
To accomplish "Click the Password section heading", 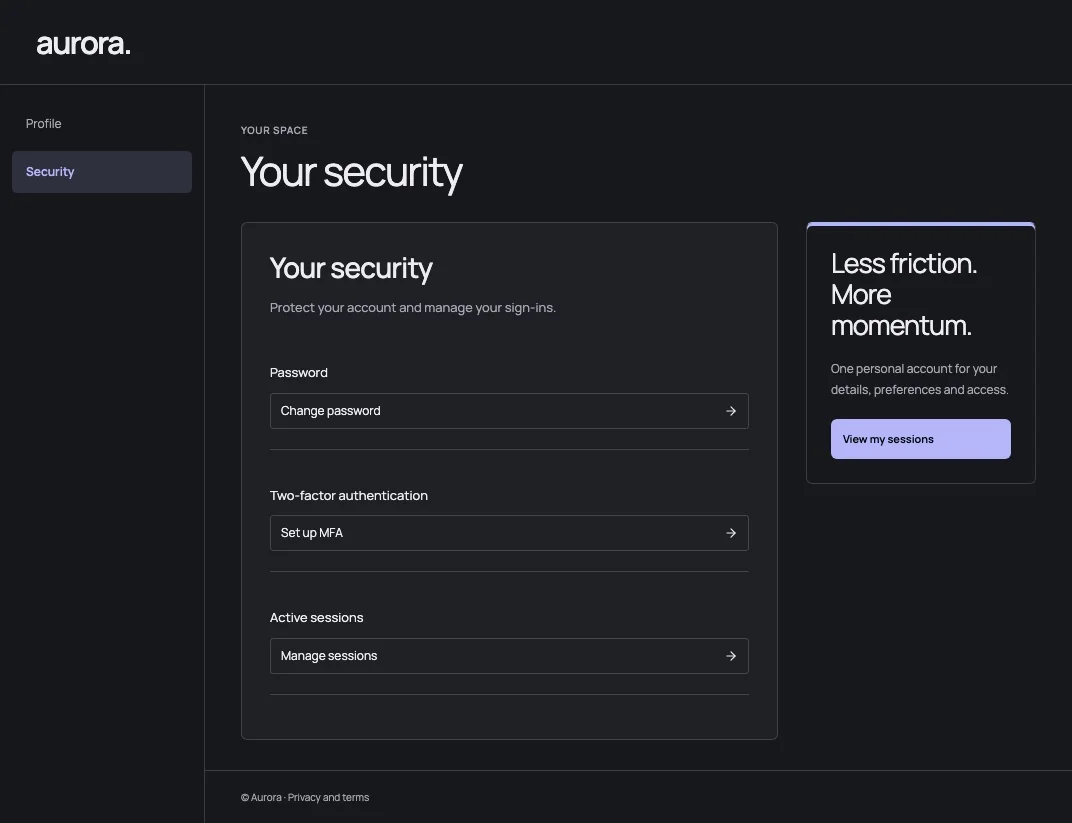I will 299,373.
